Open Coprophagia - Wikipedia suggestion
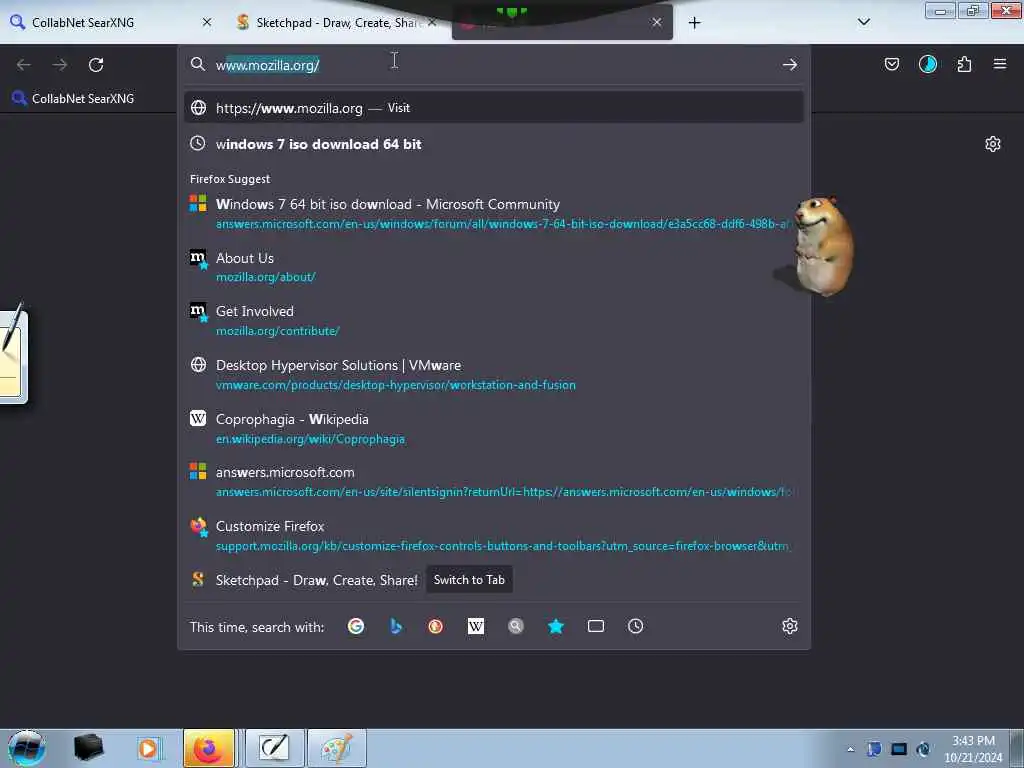The width and height of the screenshot is (1024, 768). pos(494,428)
